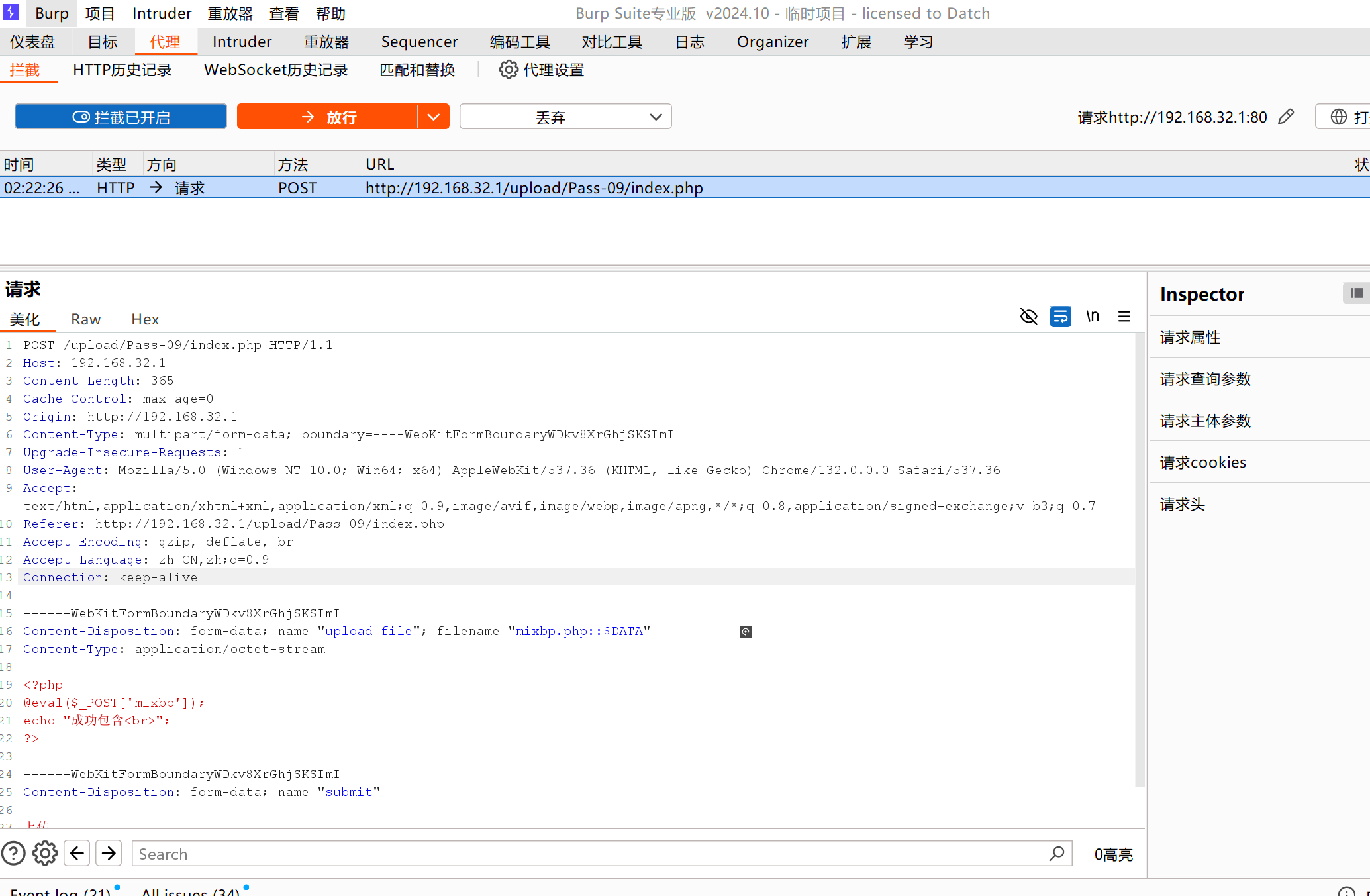Collapse the Inspector panel with its layout icon
Screen dimensions: 1370x896
[1356, 293]
